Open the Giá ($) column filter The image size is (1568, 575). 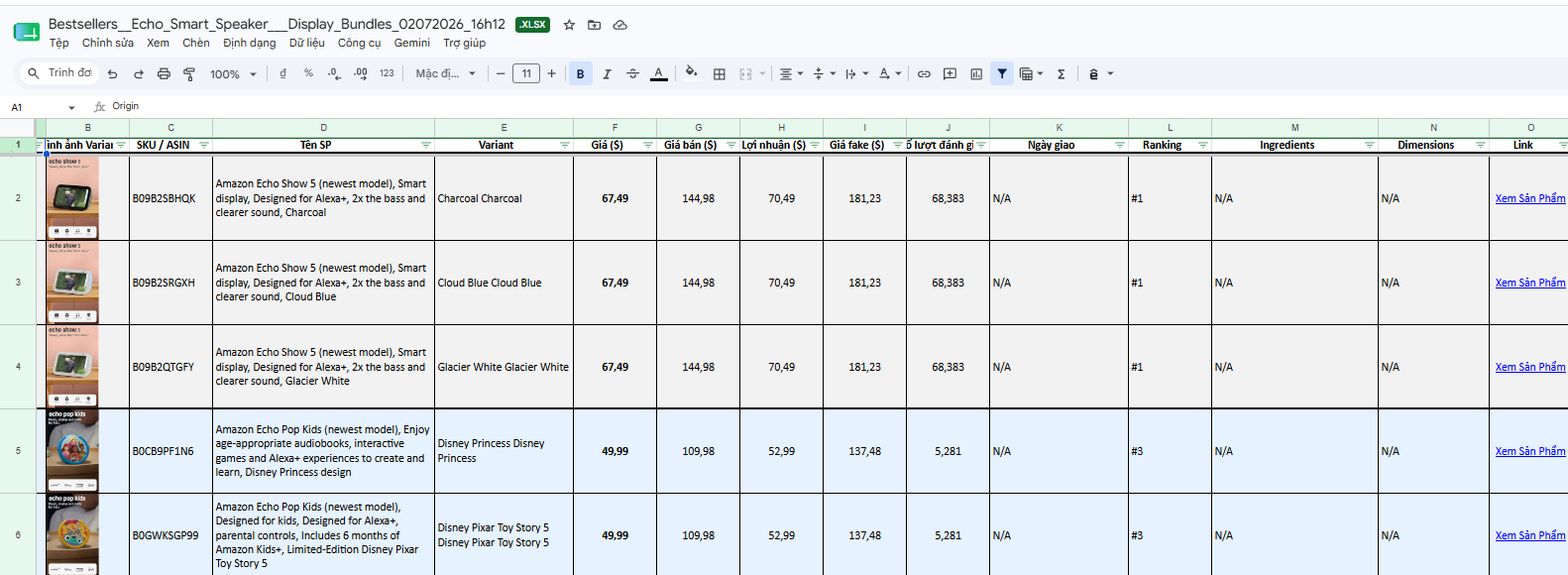648,145
